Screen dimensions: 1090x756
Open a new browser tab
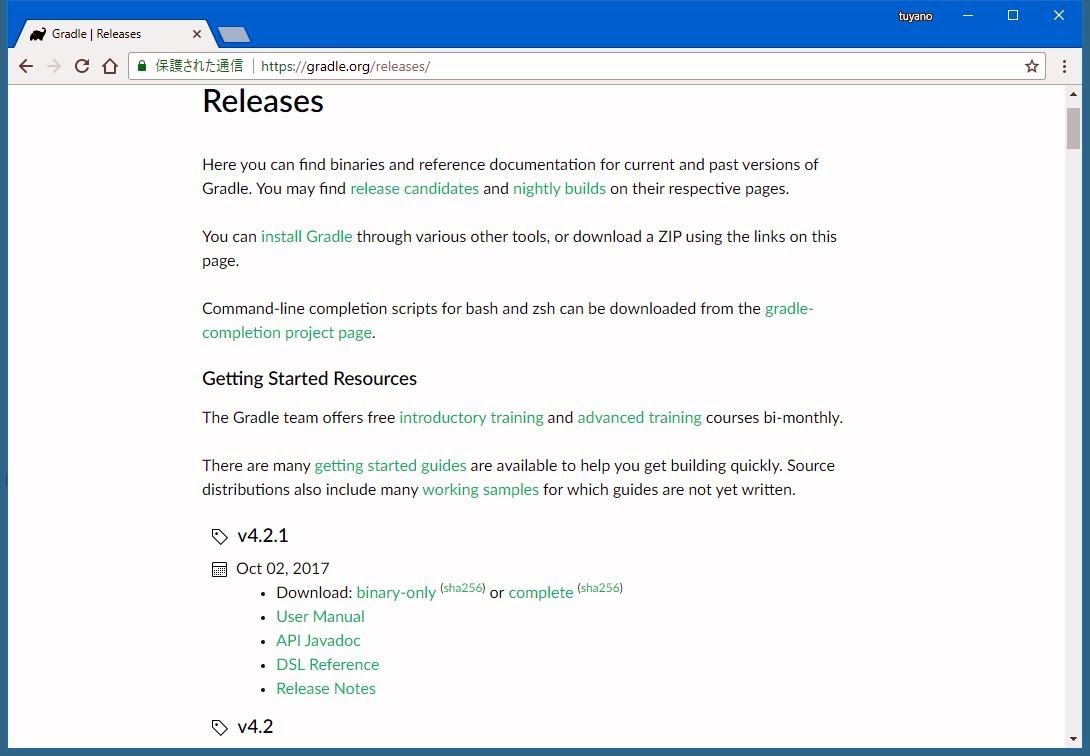[234, 35]
